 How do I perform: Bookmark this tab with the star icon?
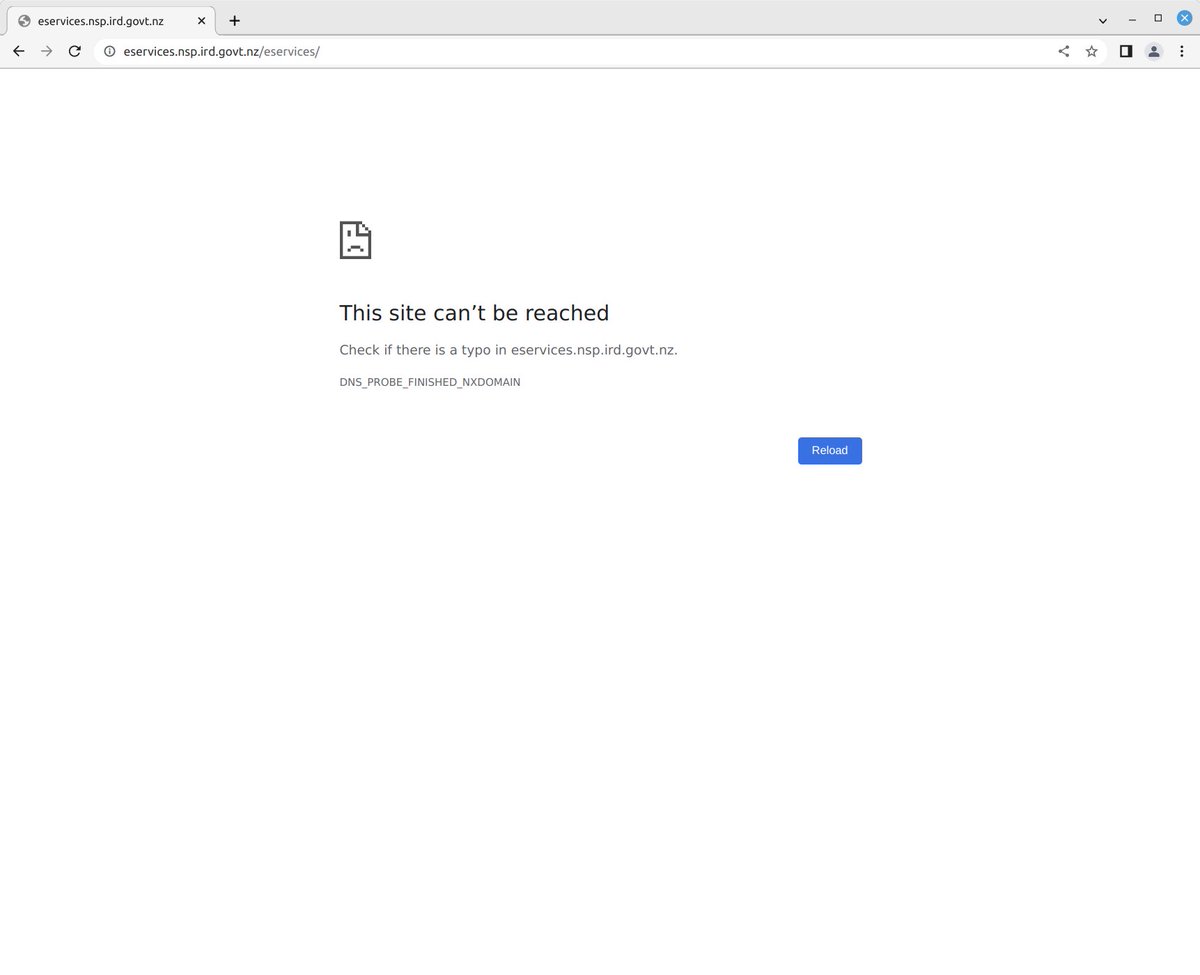[1092, 51]
